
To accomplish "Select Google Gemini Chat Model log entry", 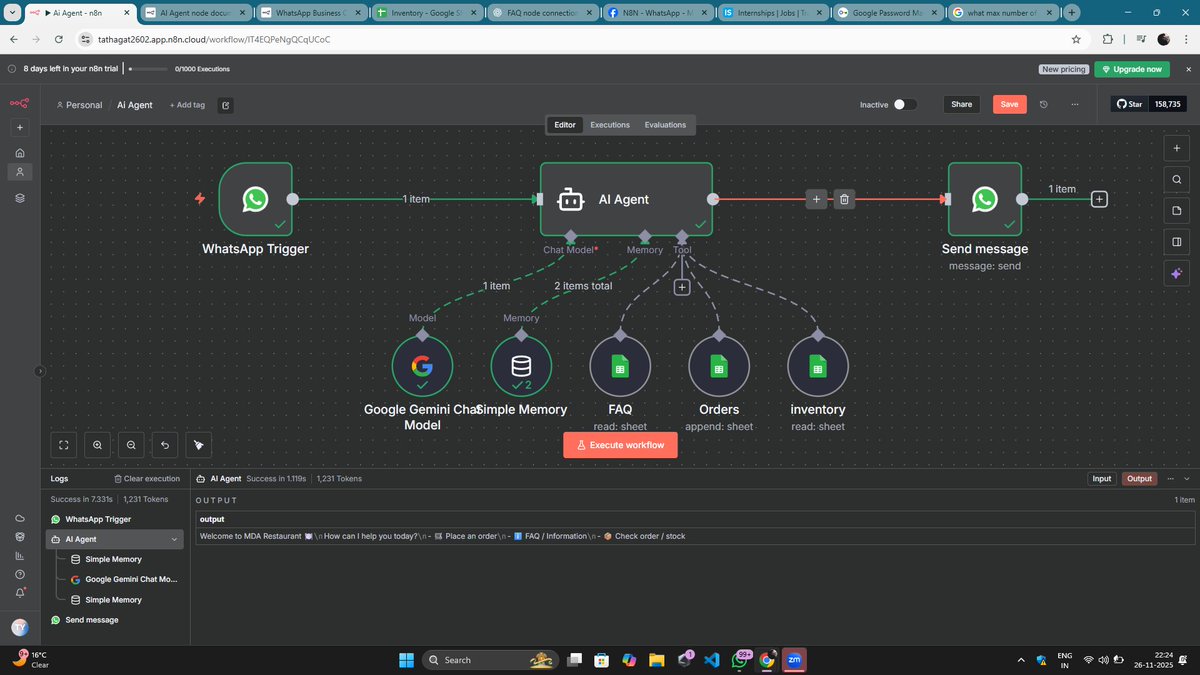I will 125,579.
